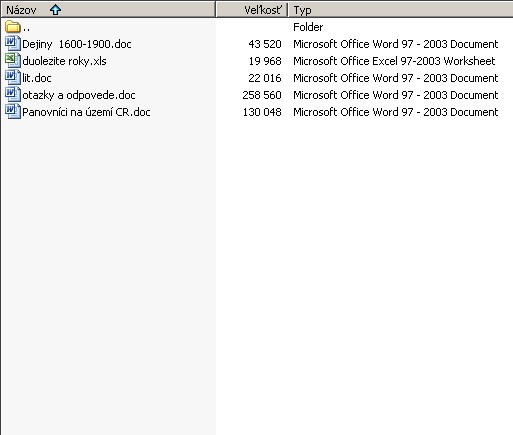Select the lit.doc Word icon
Viewport: 513px width, 435px height.
coord(13,78)
